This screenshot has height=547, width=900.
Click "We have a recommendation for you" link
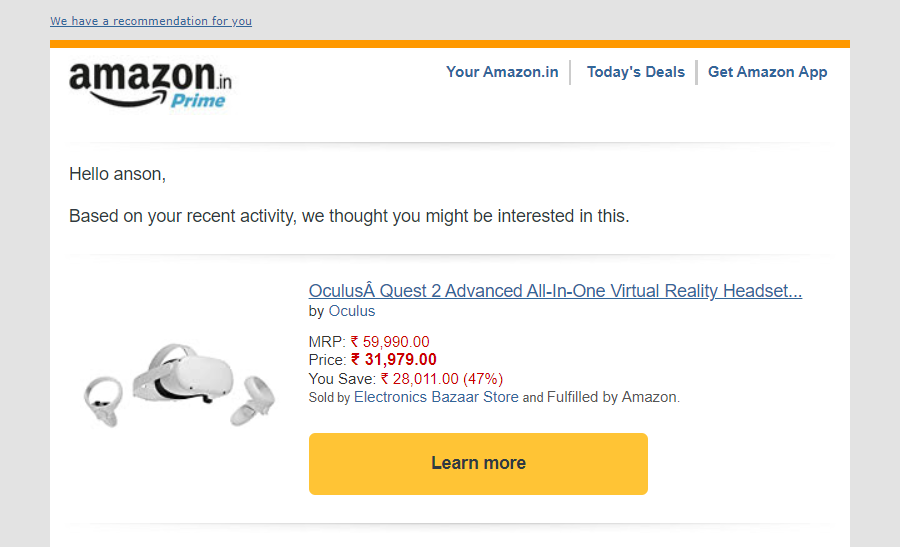pos(151,21)
